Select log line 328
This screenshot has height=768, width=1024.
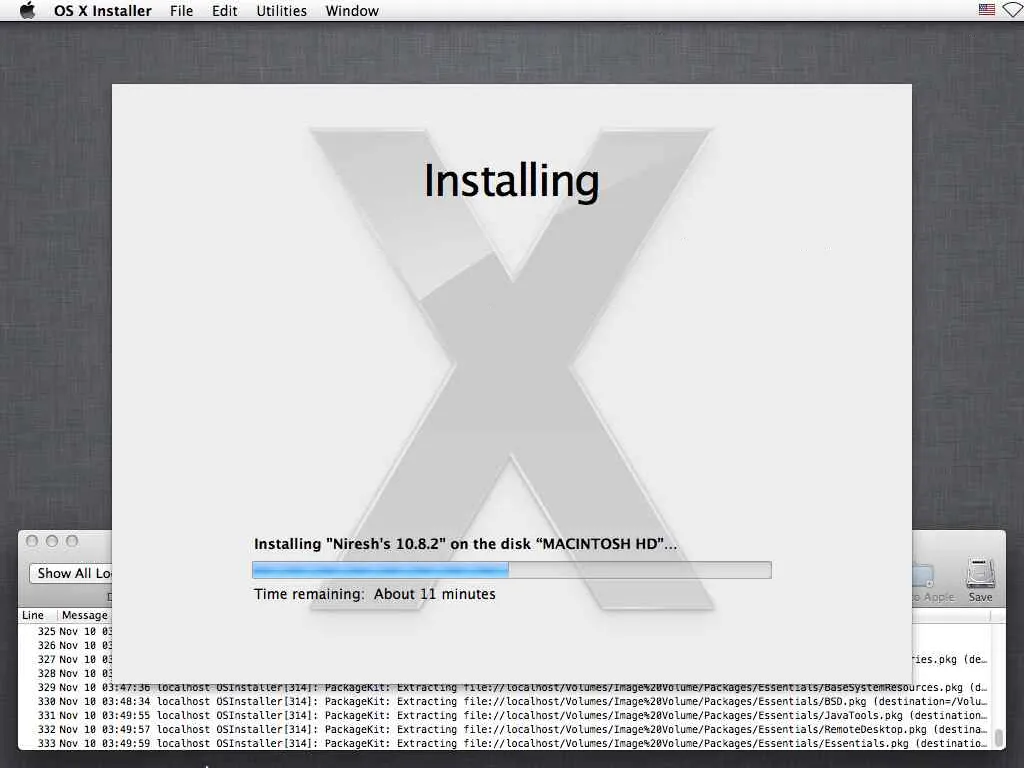point(65,673)
